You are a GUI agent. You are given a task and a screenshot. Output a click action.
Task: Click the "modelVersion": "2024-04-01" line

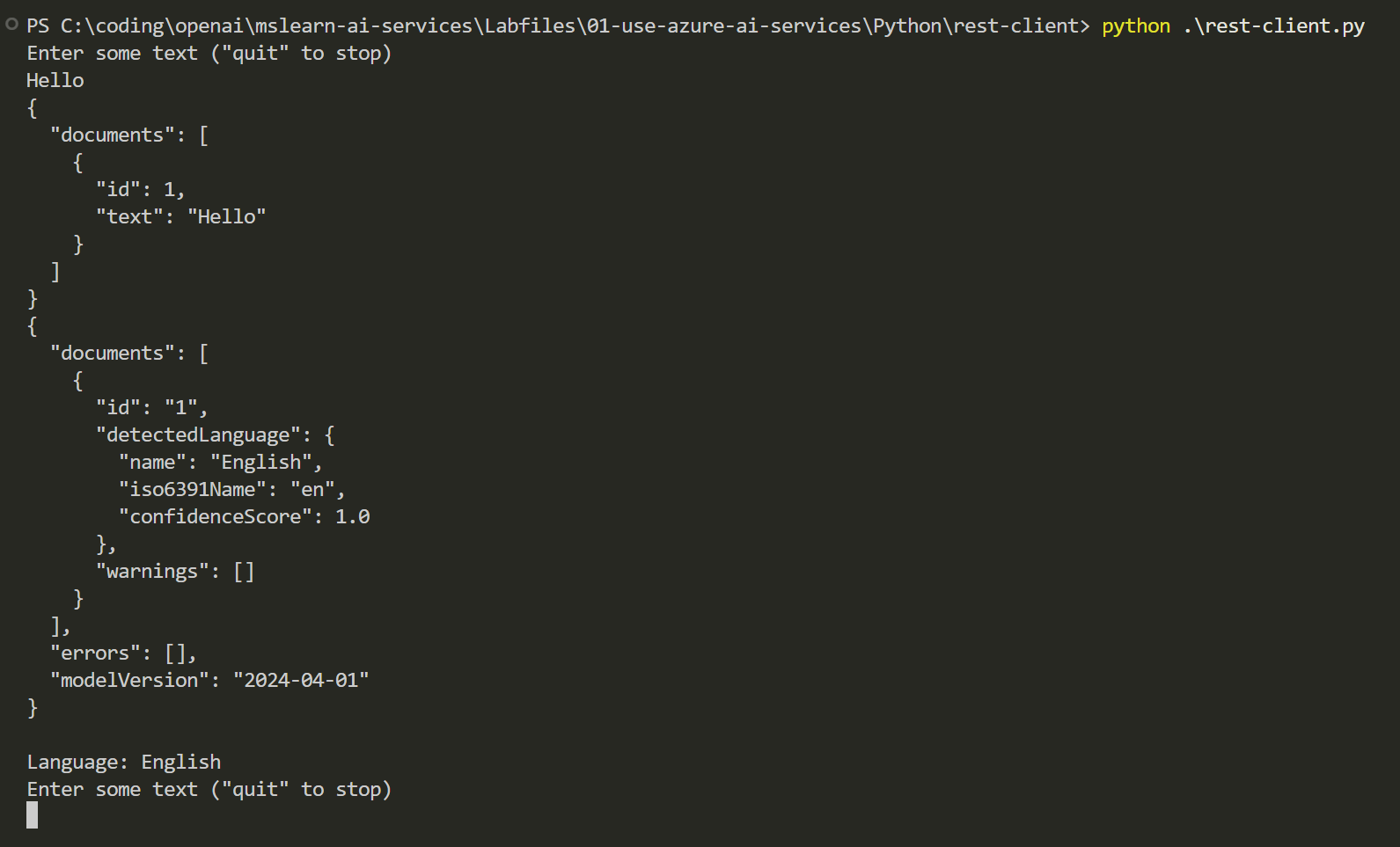click(209, 680)
